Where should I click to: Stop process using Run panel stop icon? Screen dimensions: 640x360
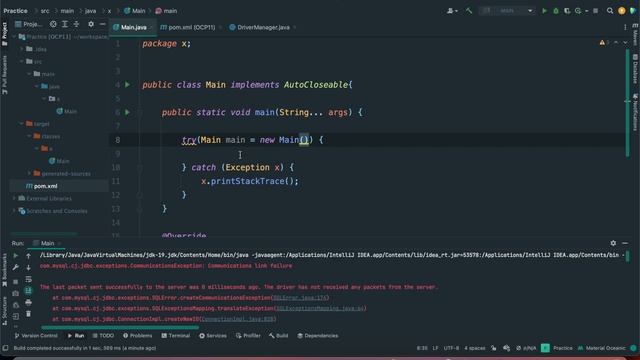click(16, 282)
